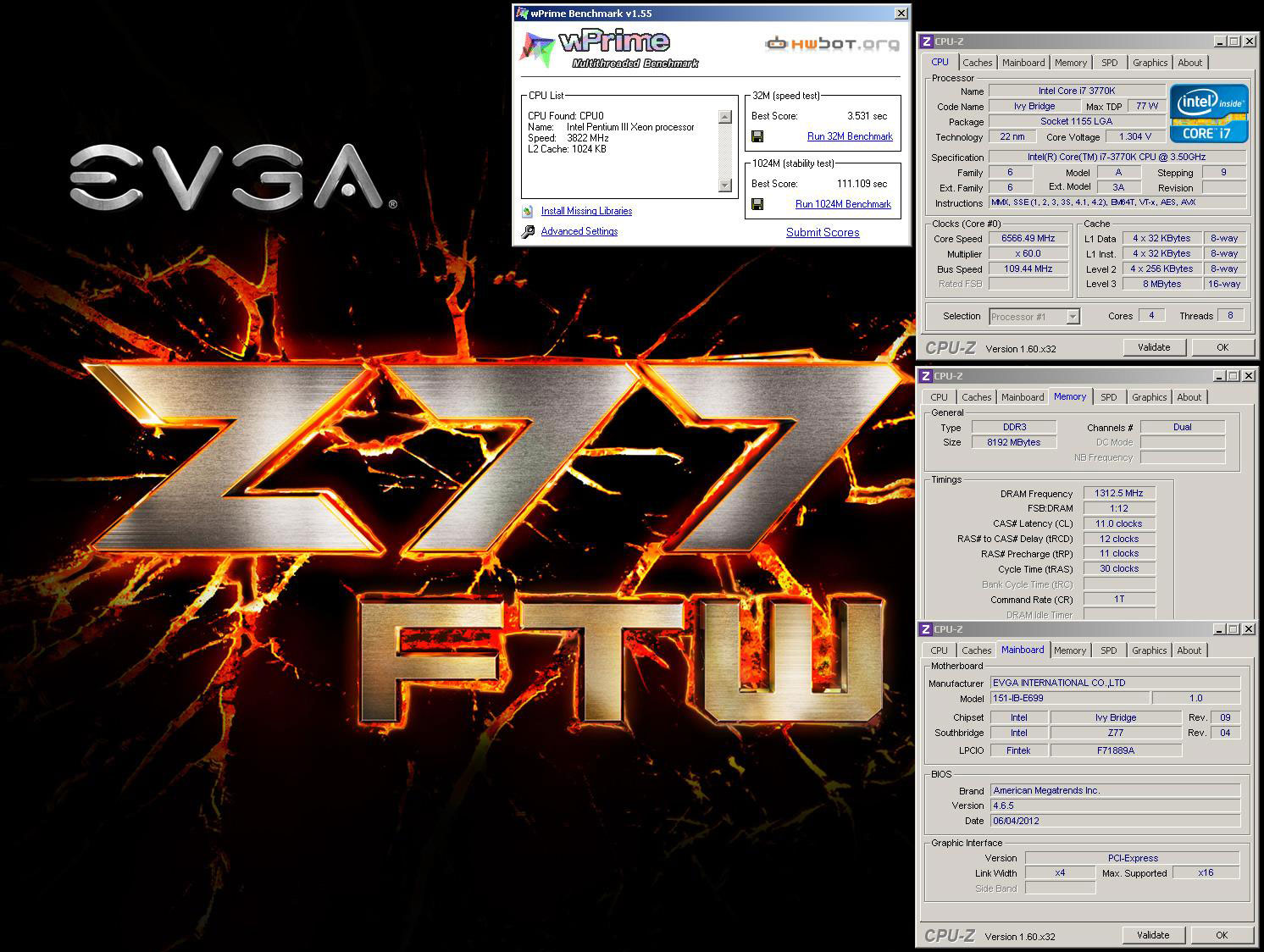Click the wPrime Multithreaded Benchmark logo
The height and width of the screenshot is (952, 1264).
coord(609,49)
